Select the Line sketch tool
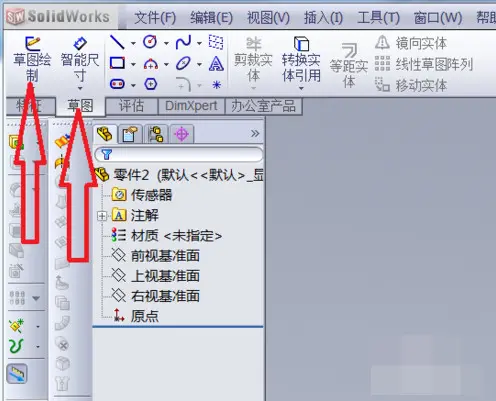496x401 pixels. [x=117, y=42]
